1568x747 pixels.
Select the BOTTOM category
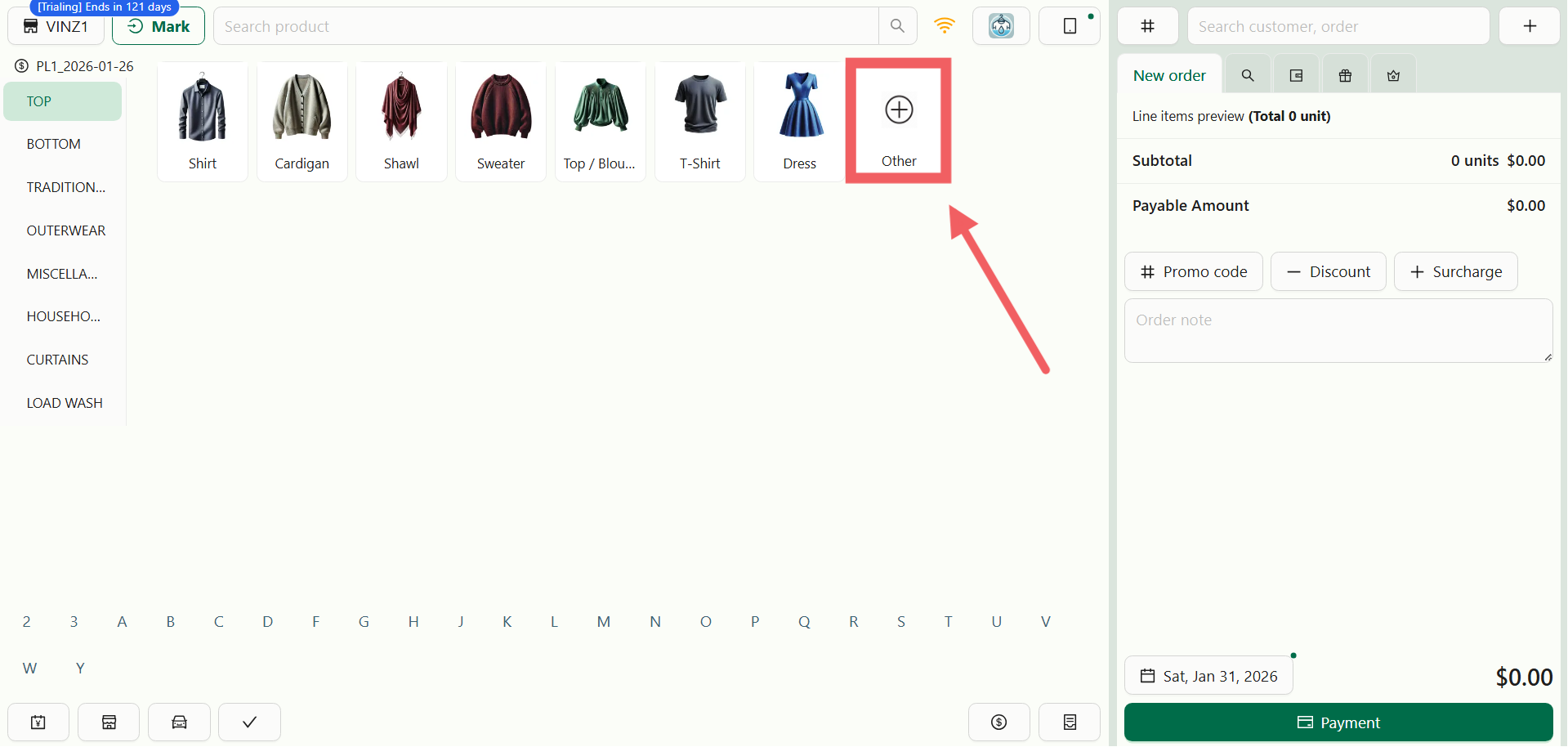click(63, 144)
